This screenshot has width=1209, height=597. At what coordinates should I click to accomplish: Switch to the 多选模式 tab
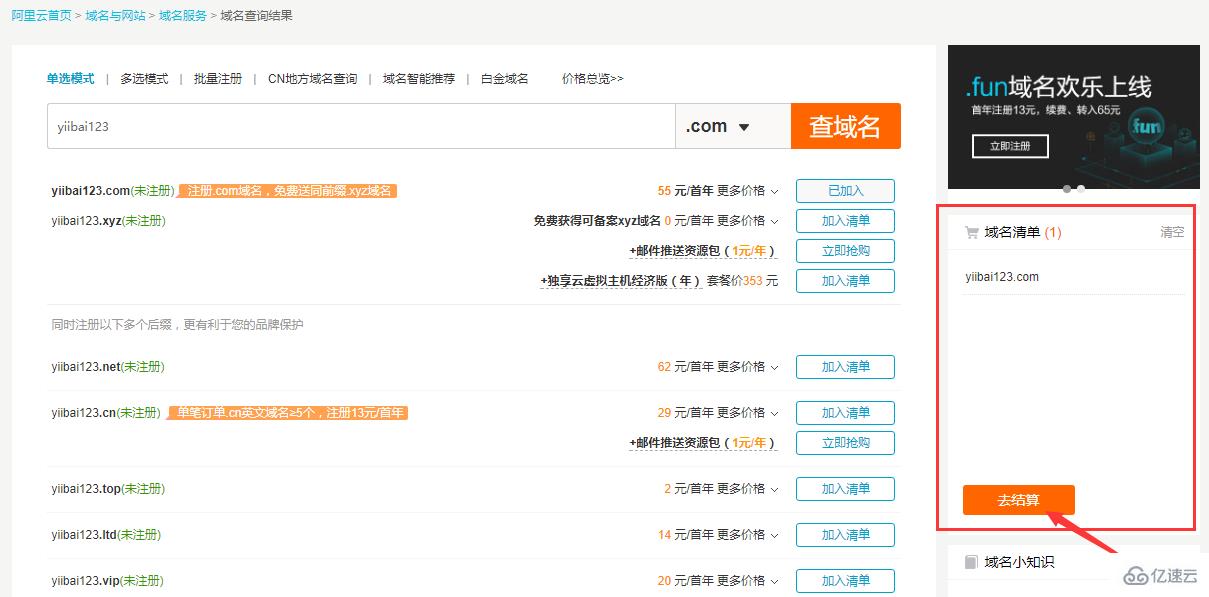tap(143, 78)
